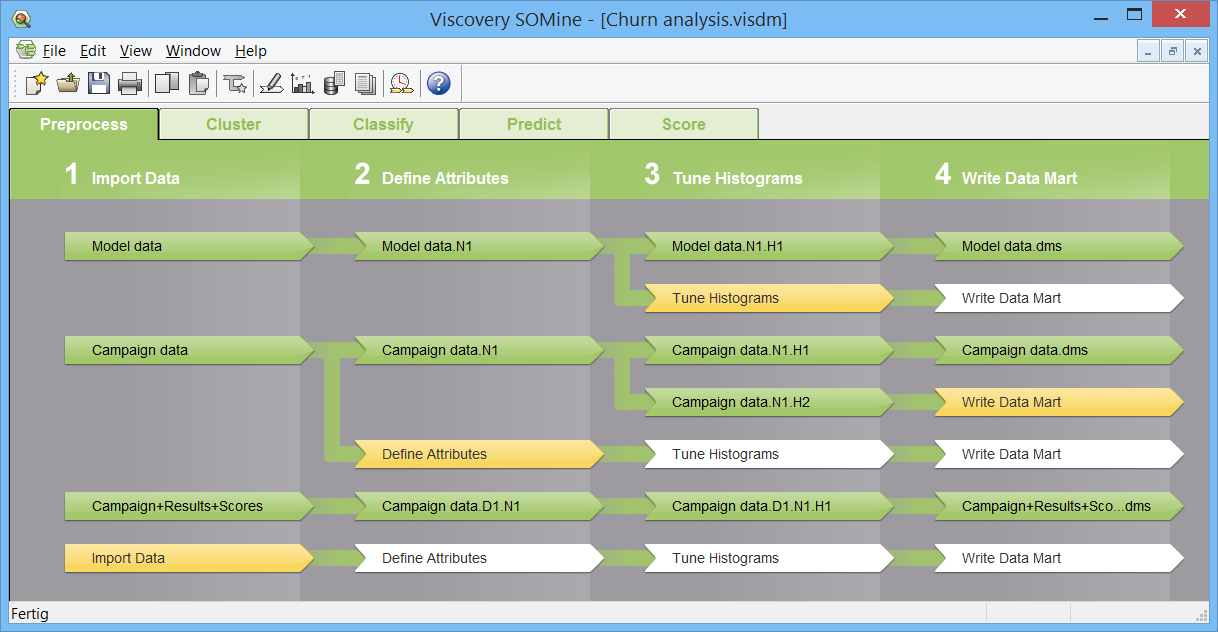This screenshot has width=1218, height=632.
Task: Select the 'Campaign data.N1.H2' histogram step
Action: pyautogui.click(x=769, y=402)
